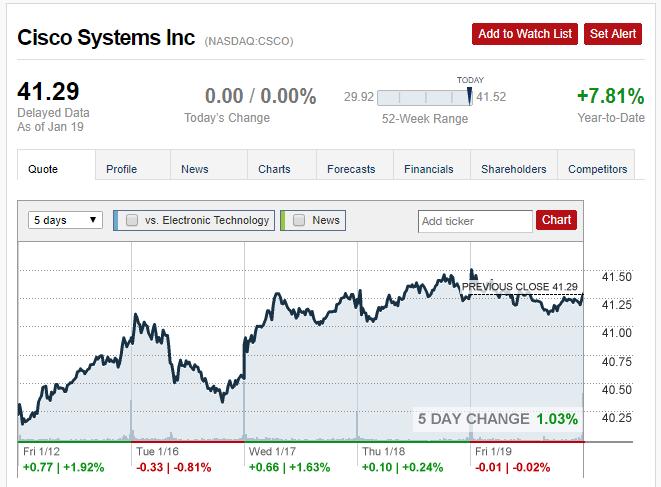
Task: Click the Tue 1/16 day label
Action: click(157, 452)
